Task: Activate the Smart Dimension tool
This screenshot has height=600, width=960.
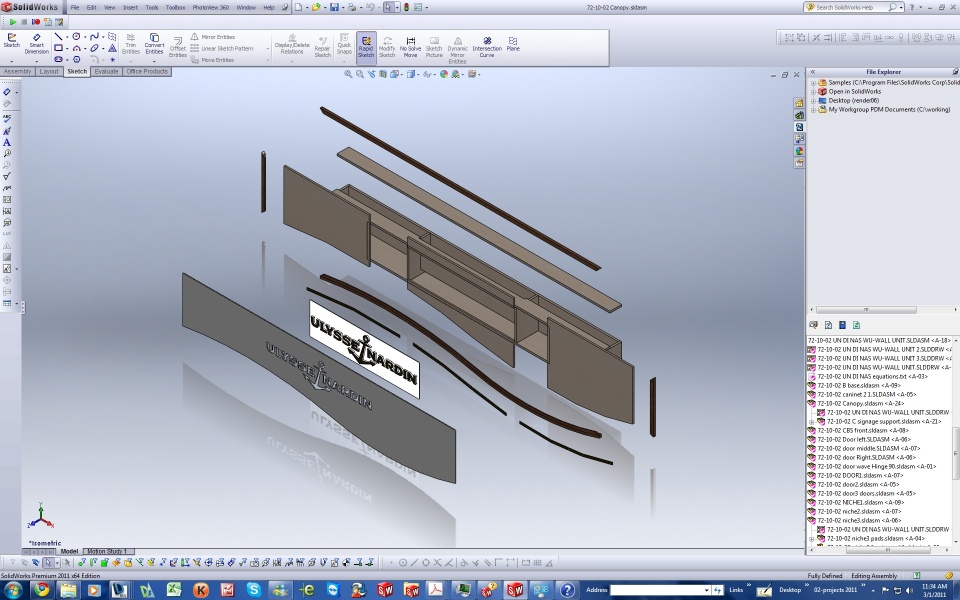Action: 37,44
